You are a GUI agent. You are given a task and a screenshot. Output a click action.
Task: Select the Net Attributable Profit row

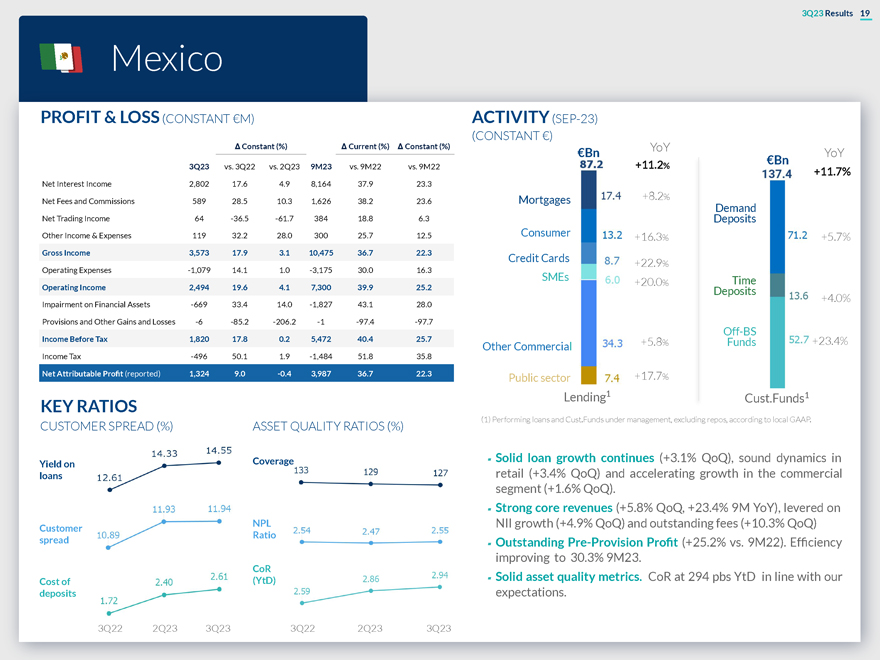click(246, 373)
